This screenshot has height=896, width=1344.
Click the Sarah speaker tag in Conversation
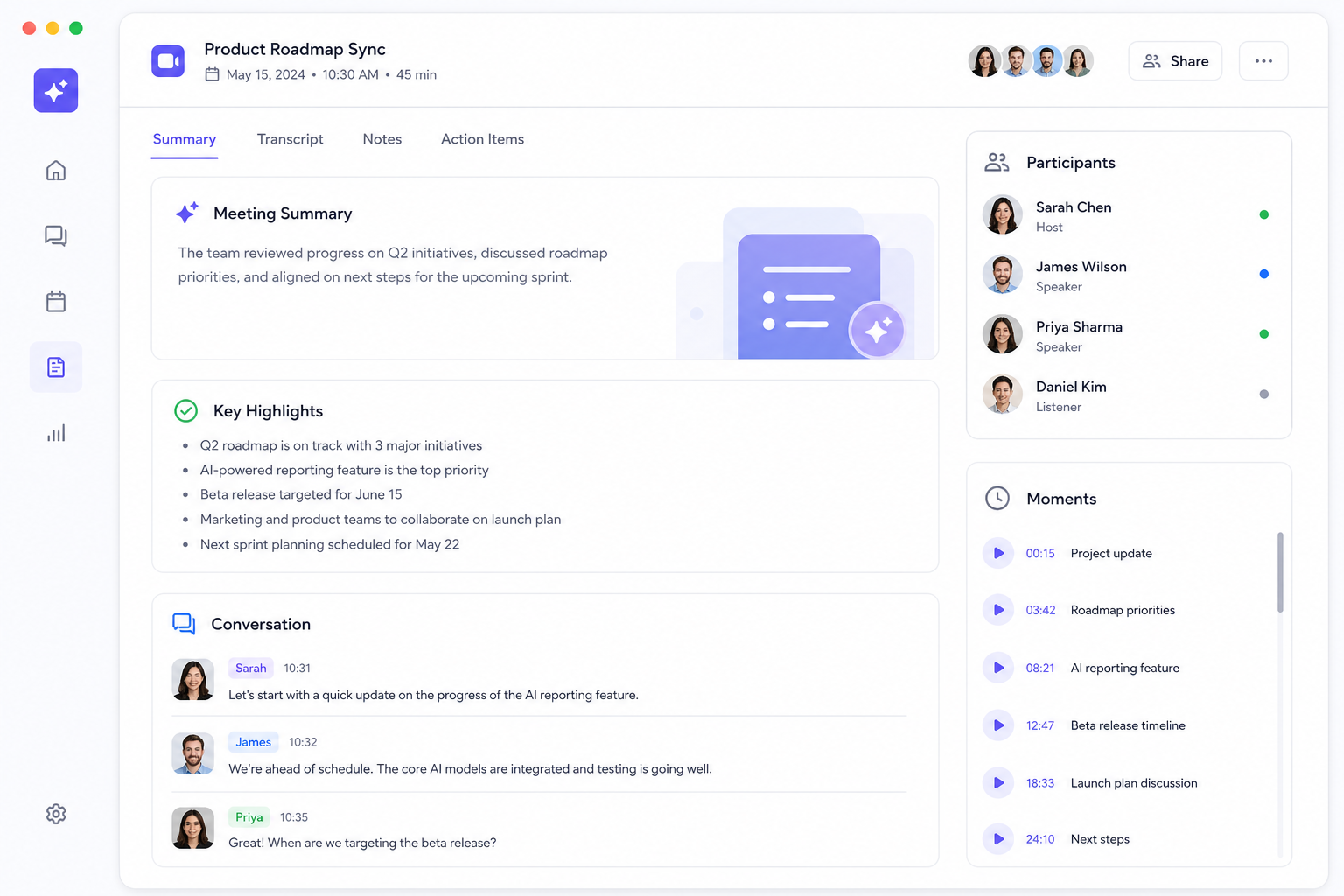[x=251, y=668]
